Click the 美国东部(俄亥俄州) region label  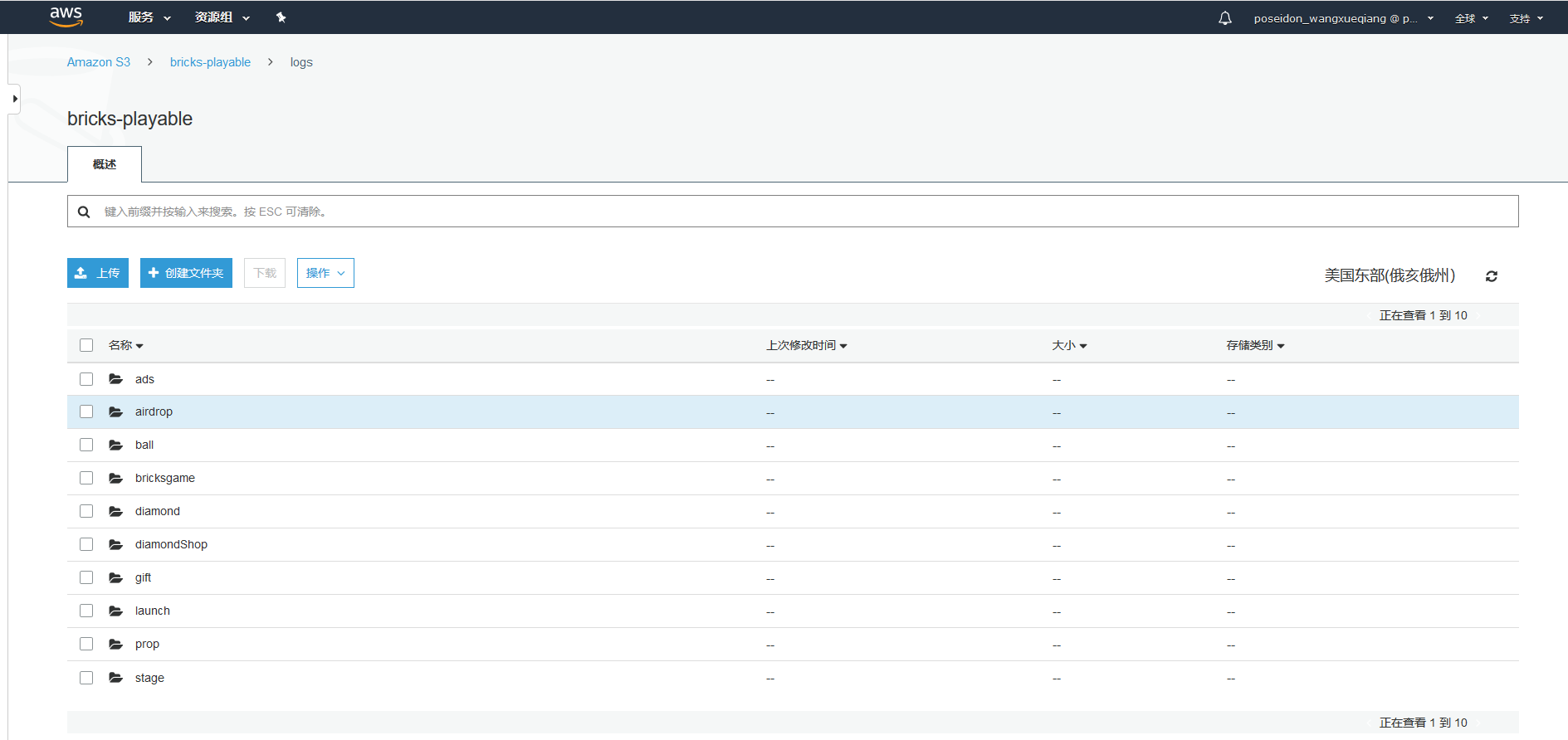pos(1390,275)
